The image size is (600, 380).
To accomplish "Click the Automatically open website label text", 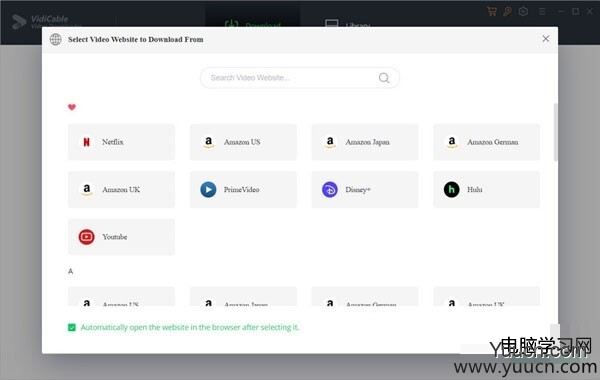I will [190, 327].
